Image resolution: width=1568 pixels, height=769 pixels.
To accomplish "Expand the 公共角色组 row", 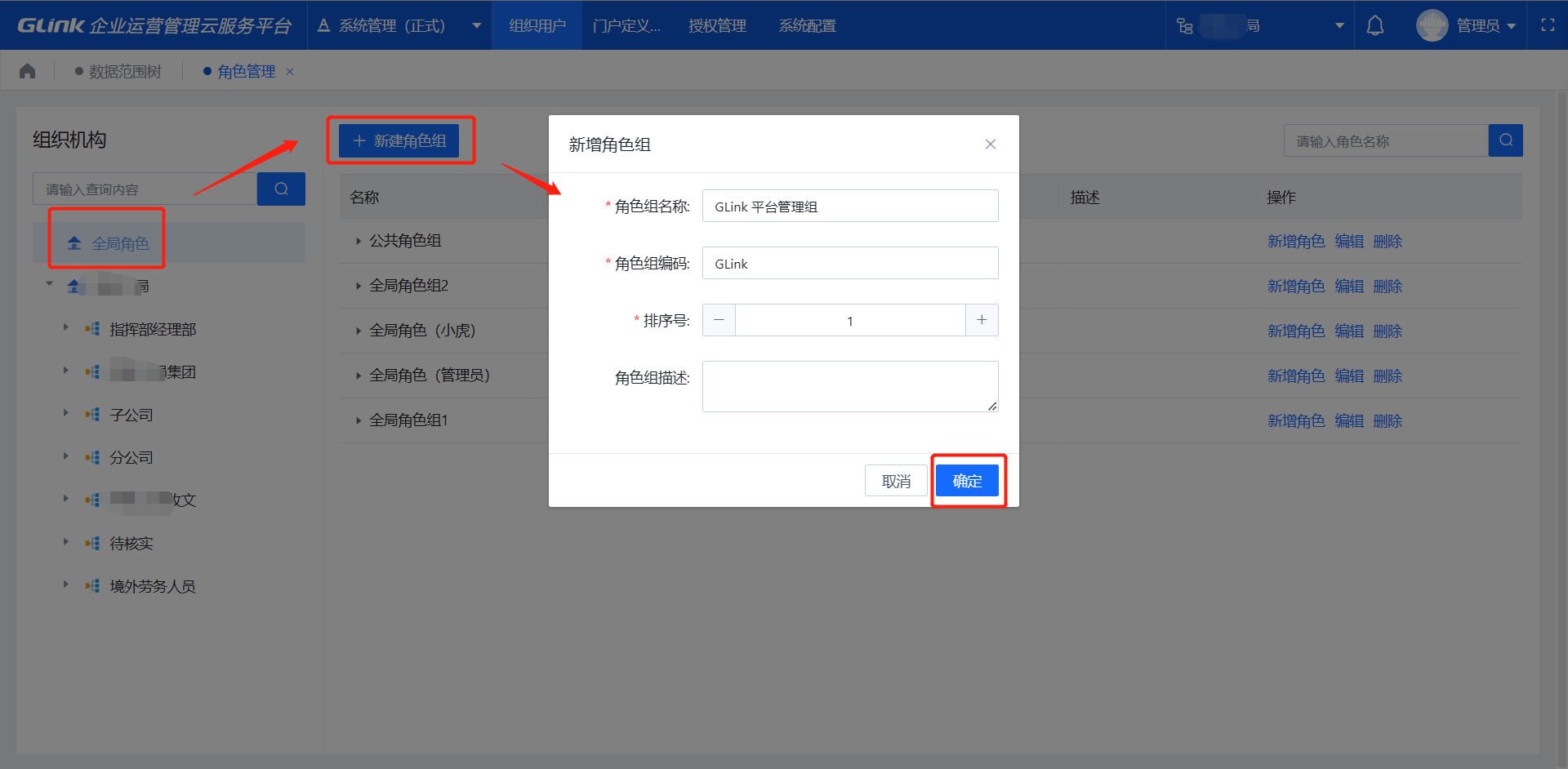I will (359, 241).
